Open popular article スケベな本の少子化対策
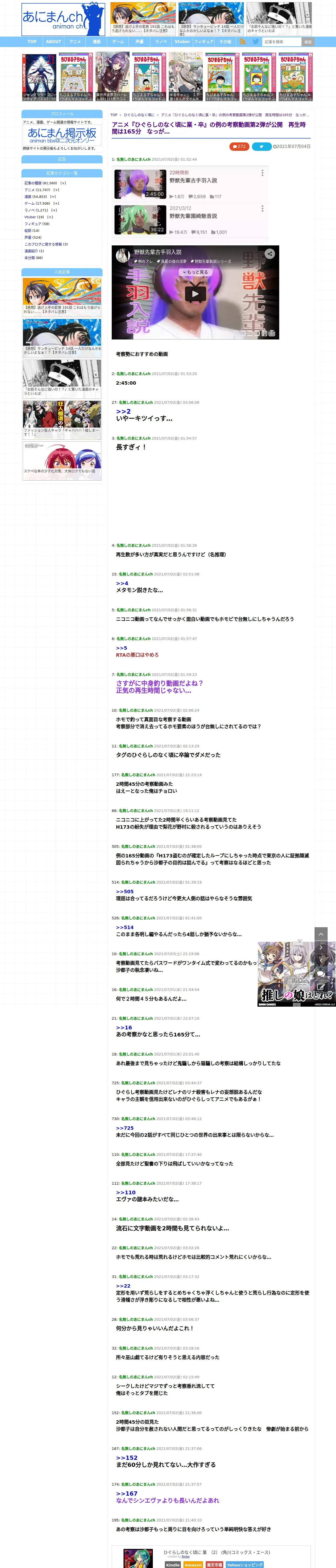 (x=62, y=461)
